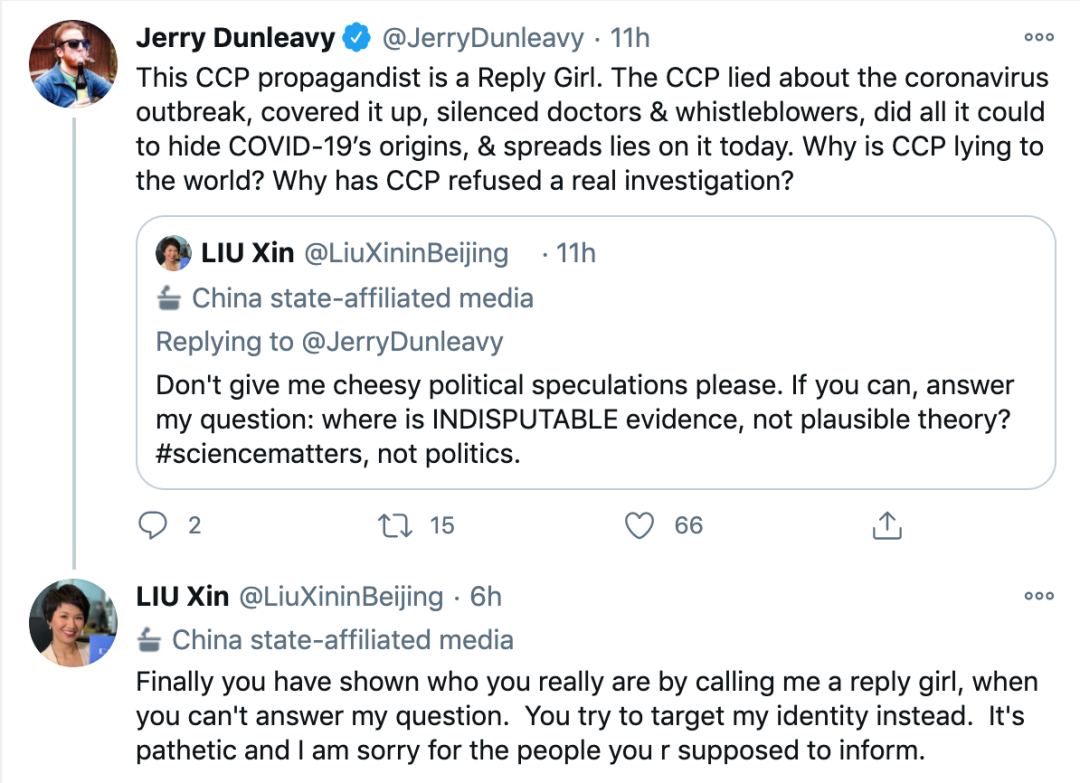Click the 11h timestamp on Jerry's tweet
Image resolution: width=1080 pixels, height=783 pixels.
coord(630,39)
